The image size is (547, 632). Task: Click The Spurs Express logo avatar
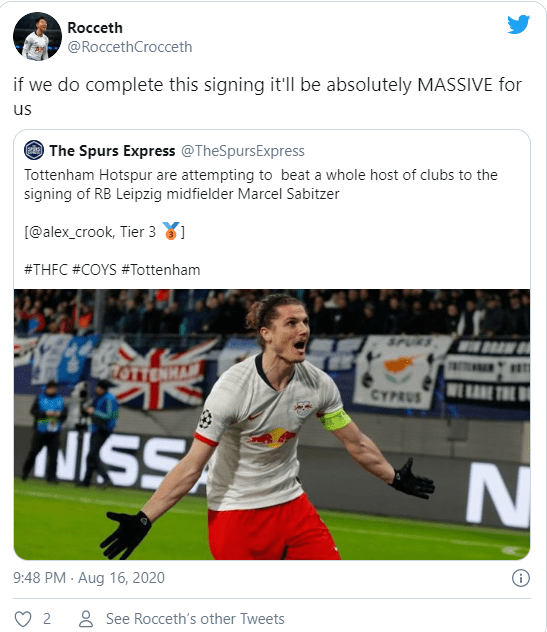click(34, 150)
